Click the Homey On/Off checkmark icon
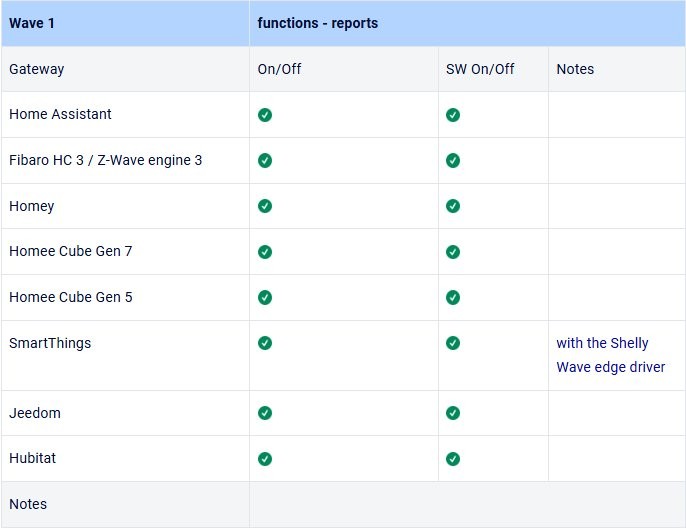686x530 pixels. pos(265,206)
